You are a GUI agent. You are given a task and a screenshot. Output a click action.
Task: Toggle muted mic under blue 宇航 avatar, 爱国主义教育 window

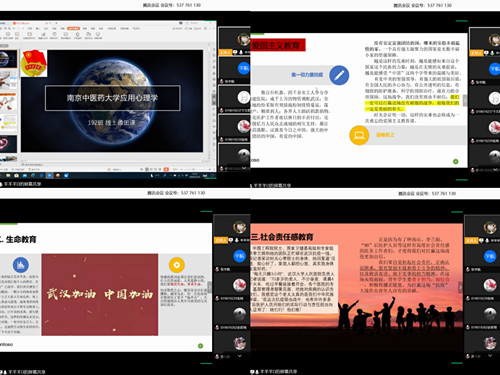pyautogui.click(x=473, y=82)
